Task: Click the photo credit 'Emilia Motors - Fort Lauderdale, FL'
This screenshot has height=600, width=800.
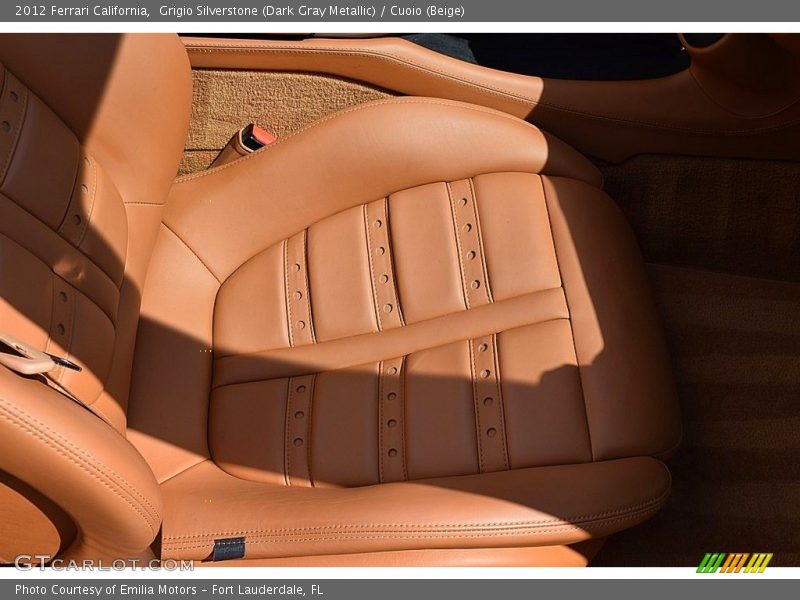Action: (x=221, y=590)
